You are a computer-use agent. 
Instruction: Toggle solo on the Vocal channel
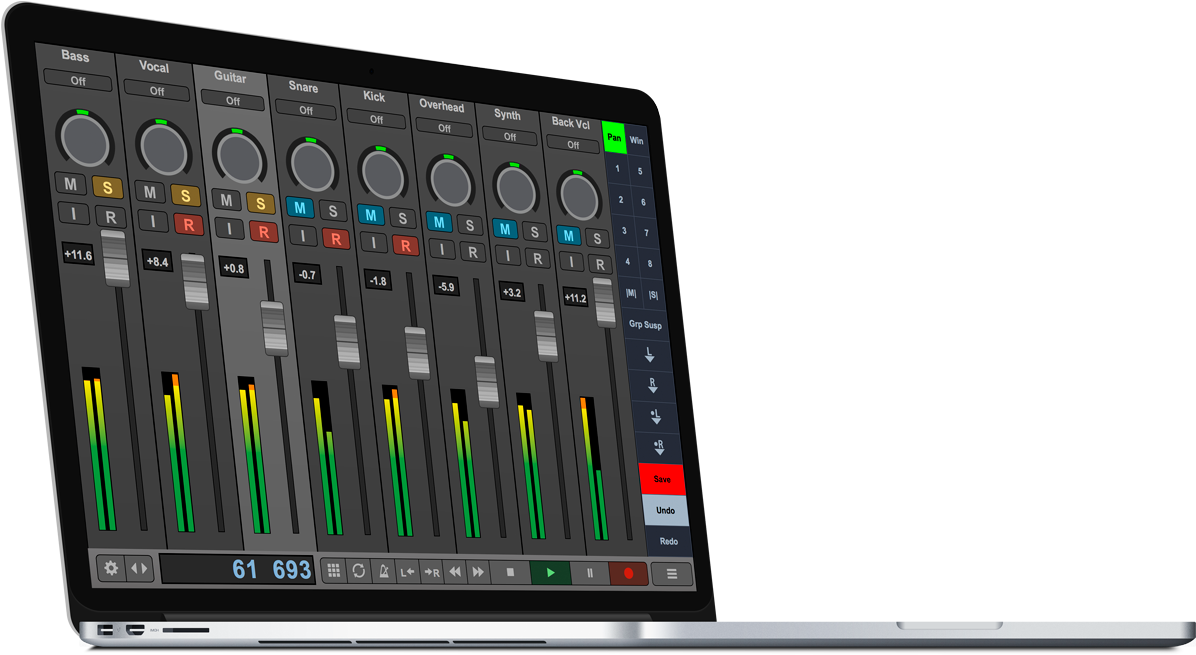tap(185, 196)
